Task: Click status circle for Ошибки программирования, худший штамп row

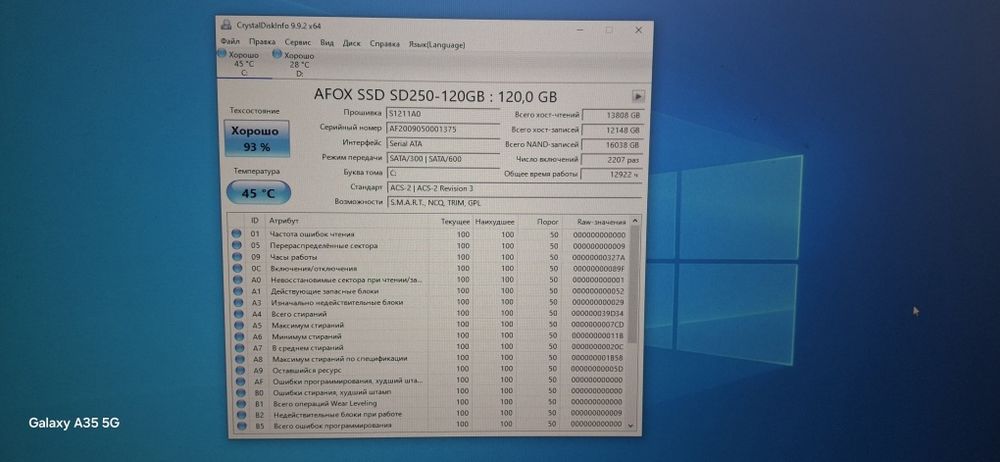Action: pos(240,381)
